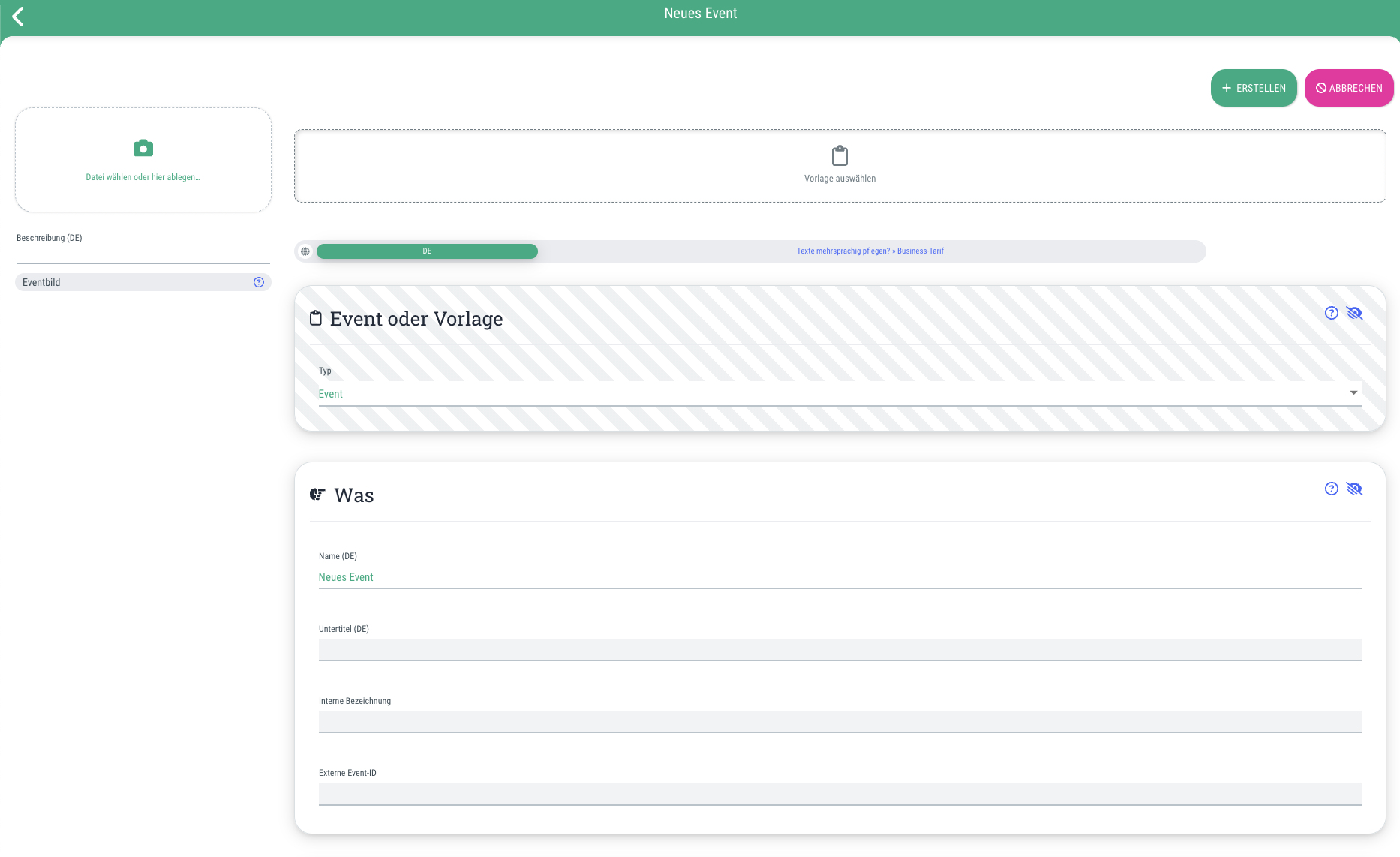This screenshot has height=857, width=1400.
Task: Click the ABBRECHEN button
Action: point(1349,88)
